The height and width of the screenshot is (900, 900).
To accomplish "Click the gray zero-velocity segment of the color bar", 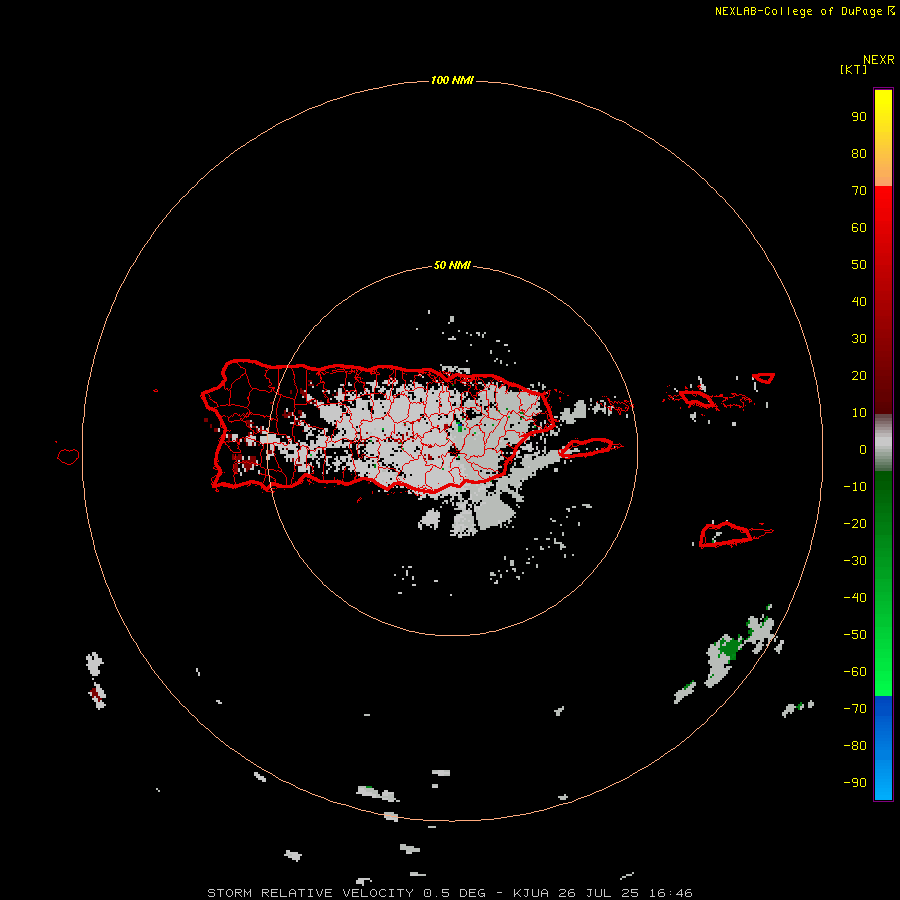I will click(x=883, y=443).
